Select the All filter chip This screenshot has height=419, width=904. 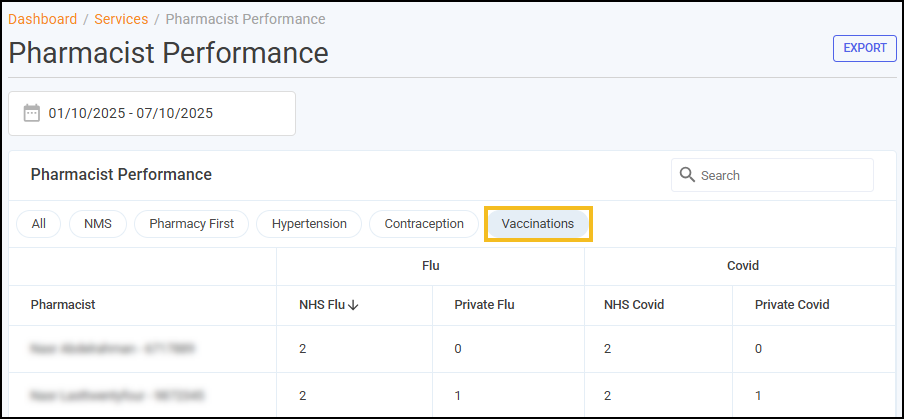[x=38, y=224]
